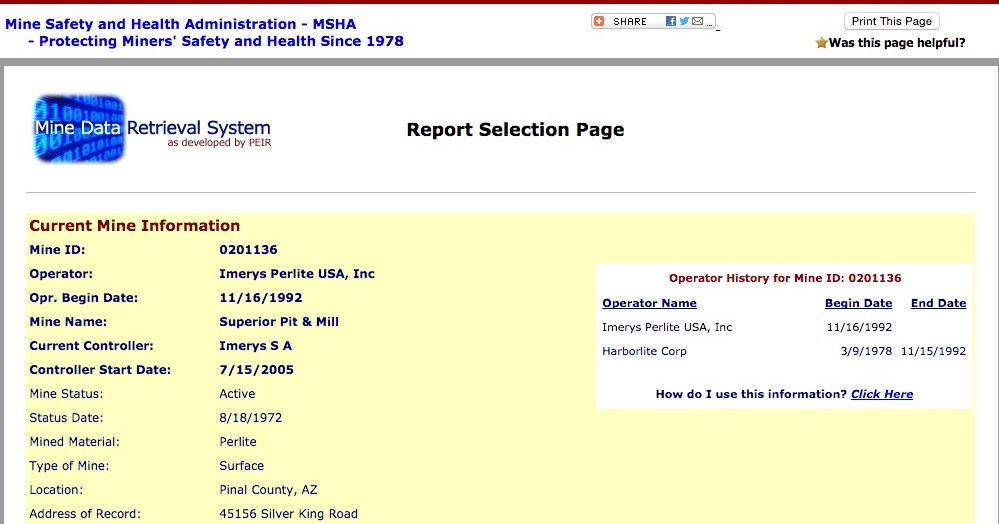Select mine name 'Superior Pit & Mill'
The height and width of the screenshot is (524, 999).
(x=279, y=322)
